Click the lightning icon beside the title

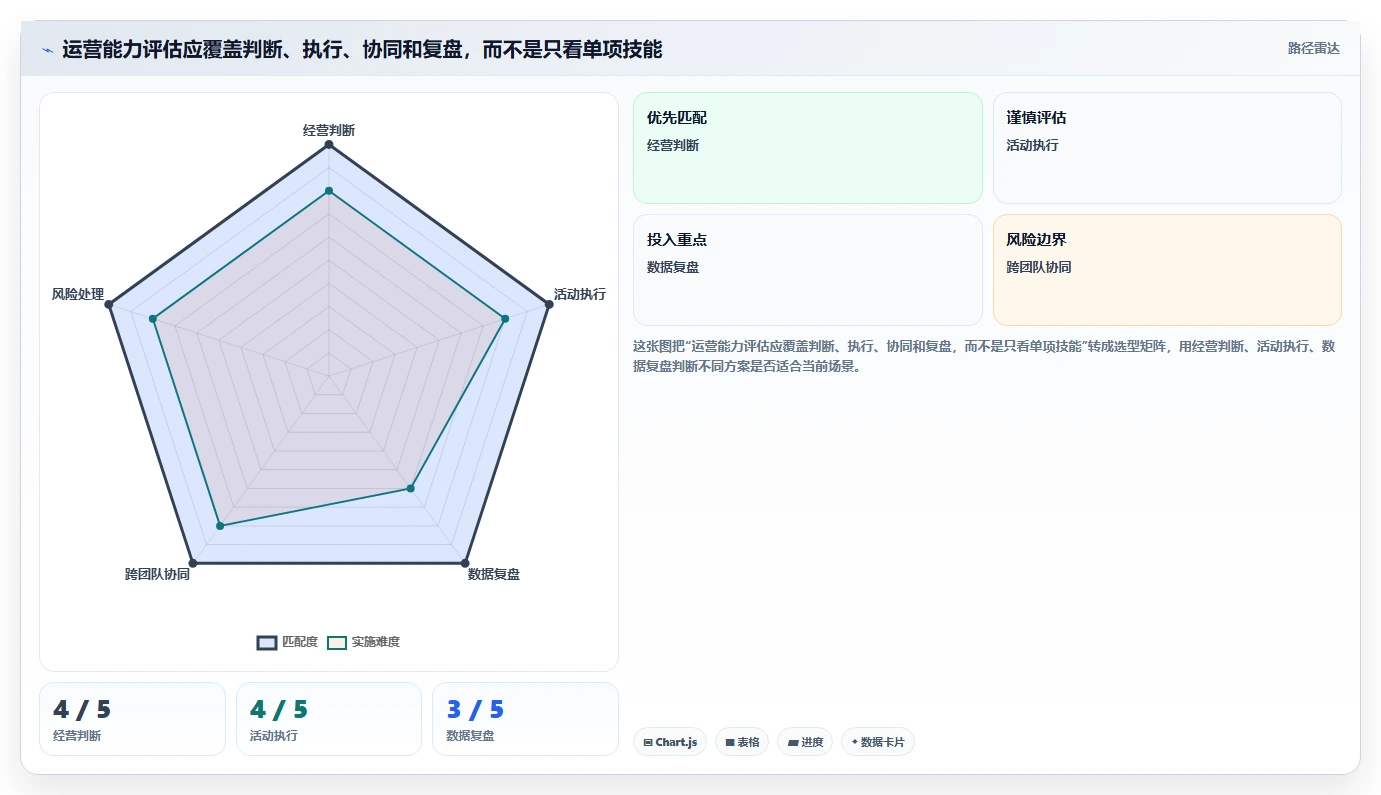point(47,50)
